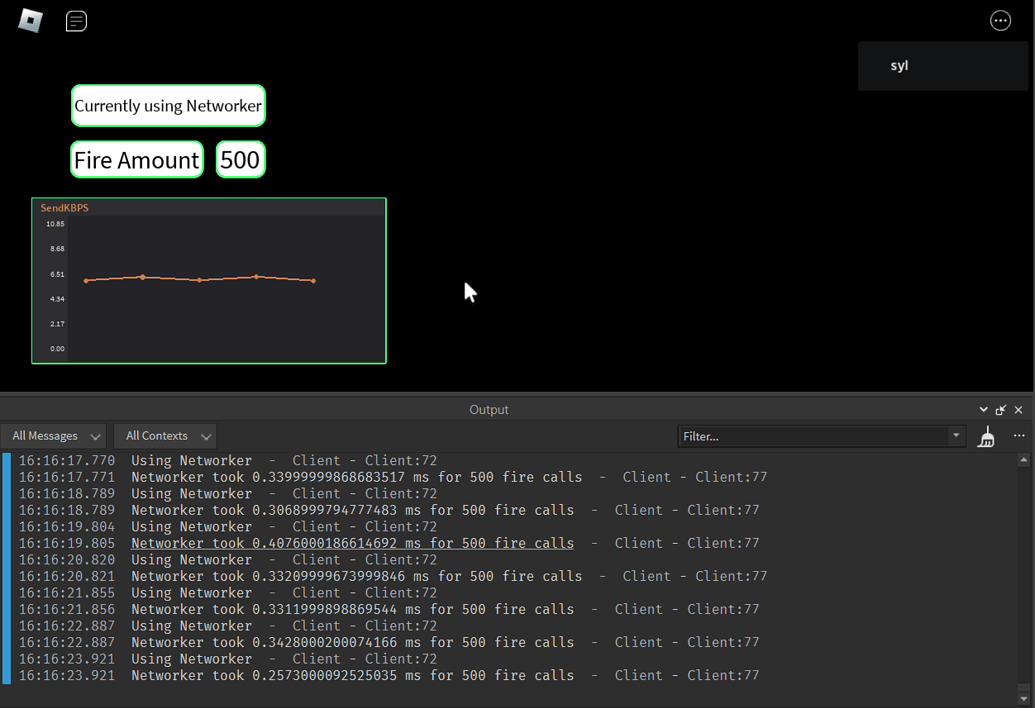The image size is (1035, 708).
Task: Click the Output panel title bar
Action: click(x=489, y=410)
